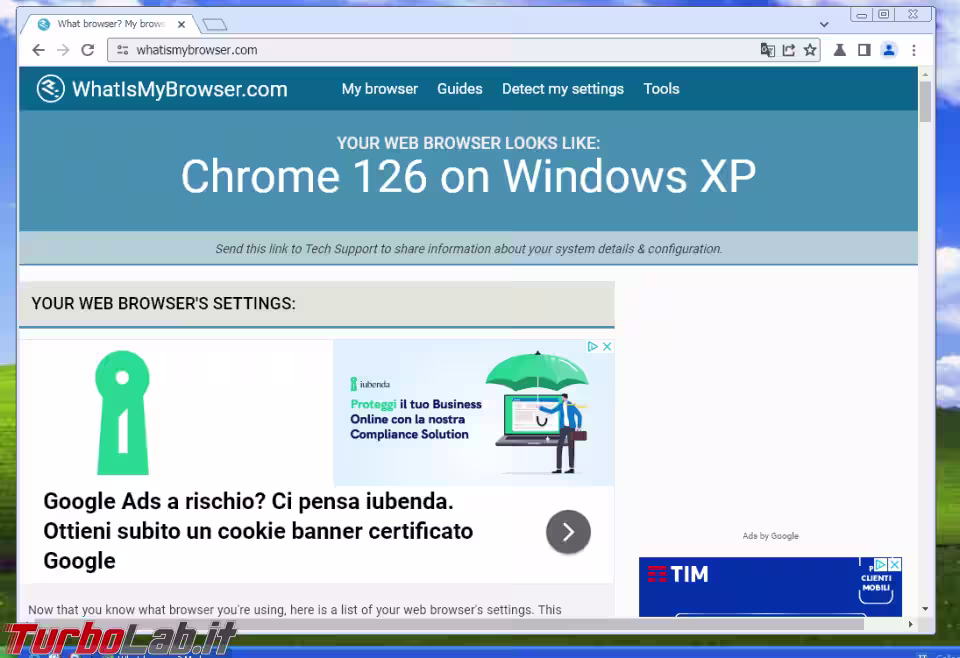Click the site information icon beside the URL
The width and height of the screenshot is (960, 658).
(x=122, y=50)
